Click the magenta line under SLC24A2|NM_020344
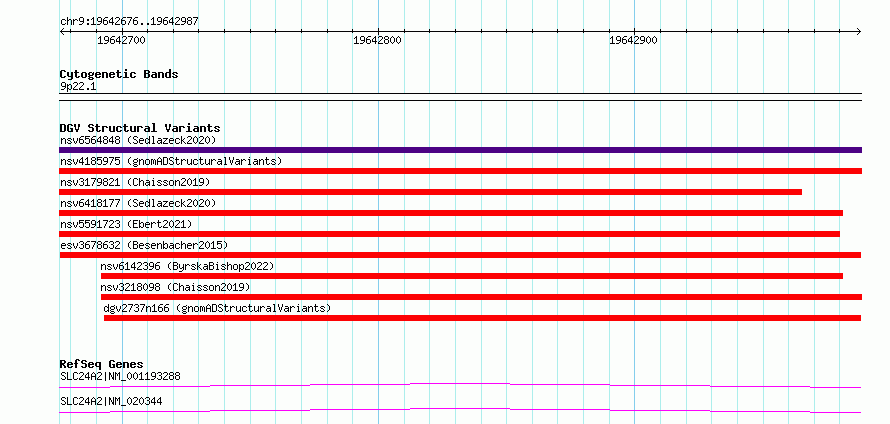 [x=460, y=410]
